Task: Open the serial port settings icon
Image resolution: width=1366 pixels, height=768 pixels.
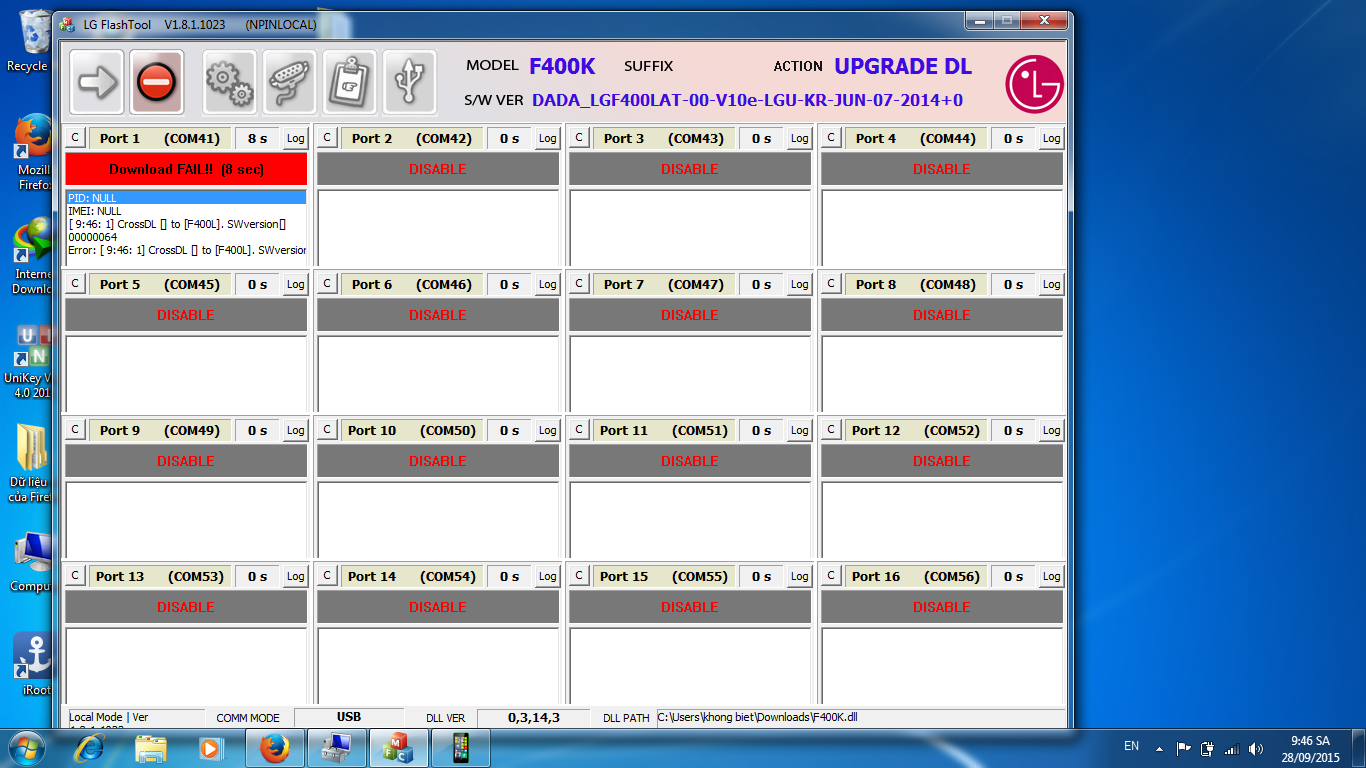Action: [290, 82]
